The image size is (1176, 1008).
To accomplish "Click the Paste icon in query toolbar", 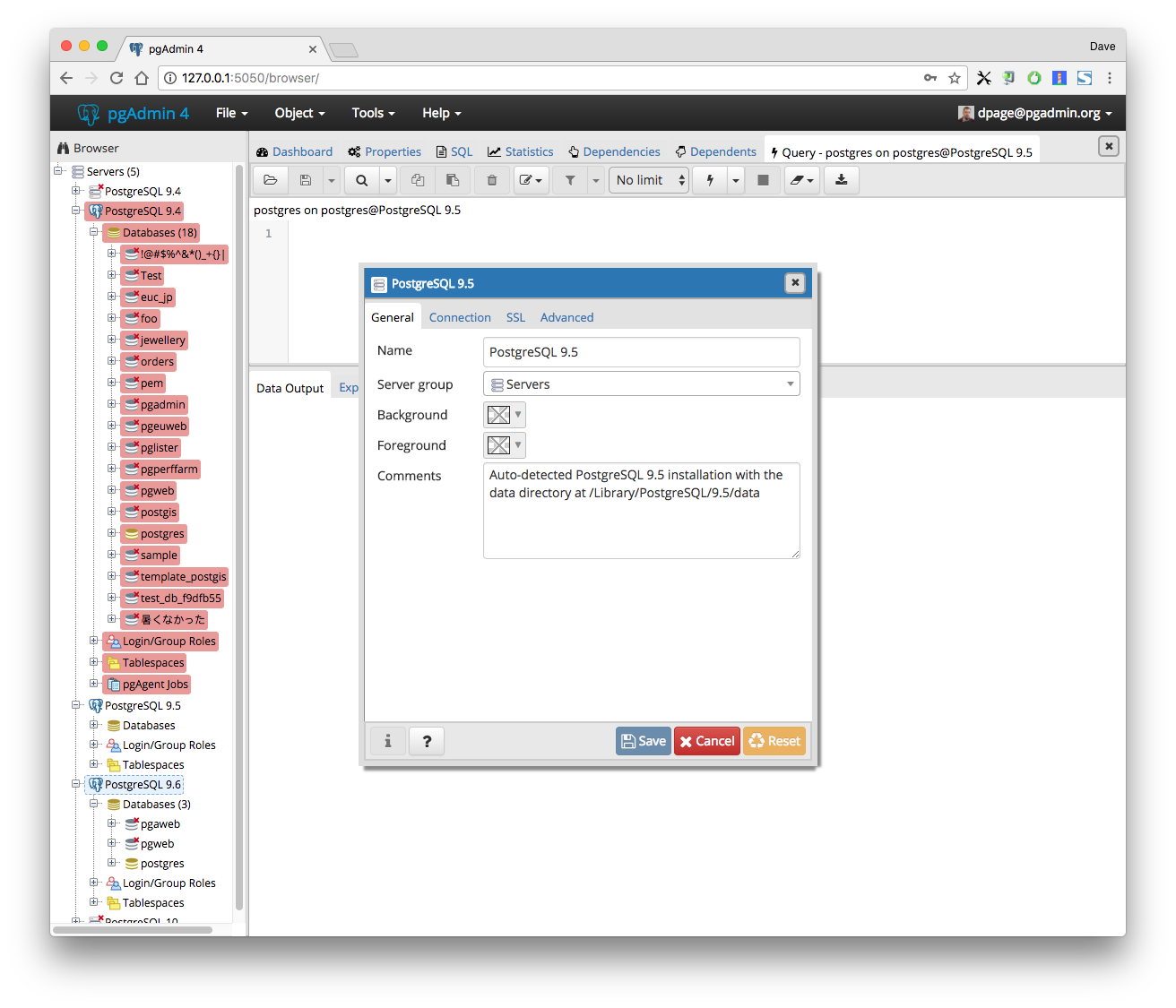I will pyautogui.click(x=453, y=180).
